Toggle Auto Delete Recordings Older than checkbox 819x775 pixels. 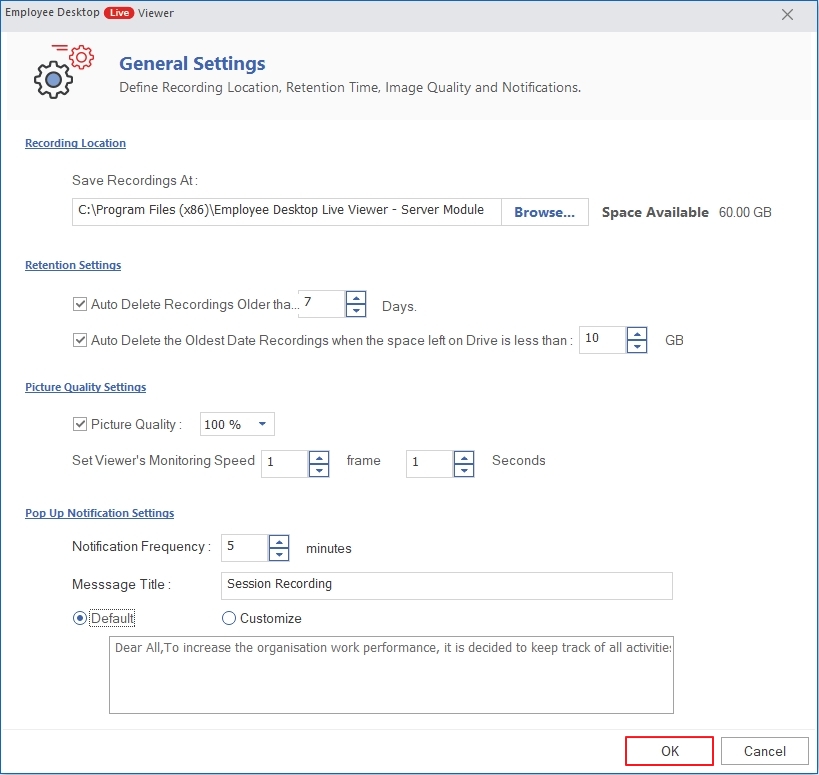pyautogui.click(x=80, y=304)
